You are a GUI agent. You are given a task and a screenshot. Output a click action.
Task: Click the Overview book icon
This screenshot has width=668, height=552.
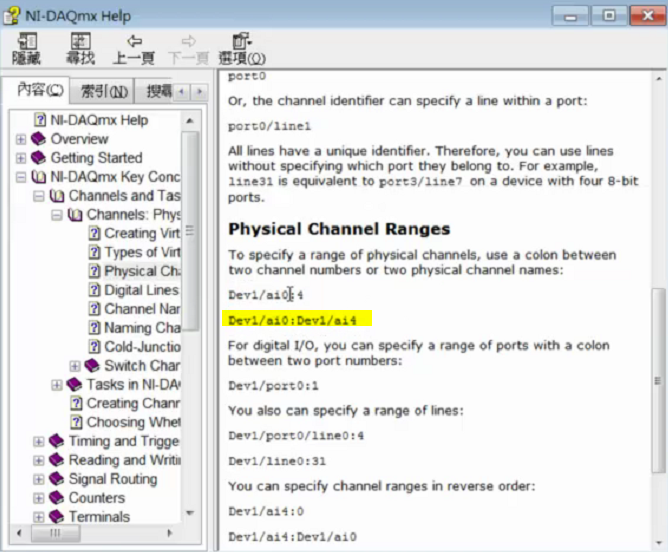coord(38,138)
